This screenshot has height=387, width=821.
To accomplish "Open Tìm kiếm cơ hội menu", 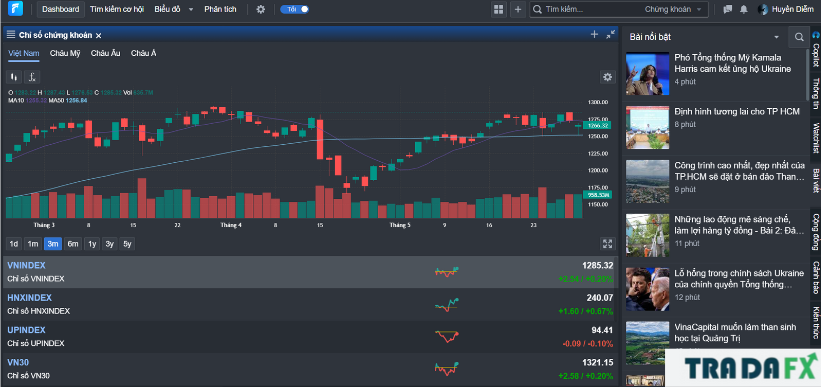I will click(x=116, y=9).
